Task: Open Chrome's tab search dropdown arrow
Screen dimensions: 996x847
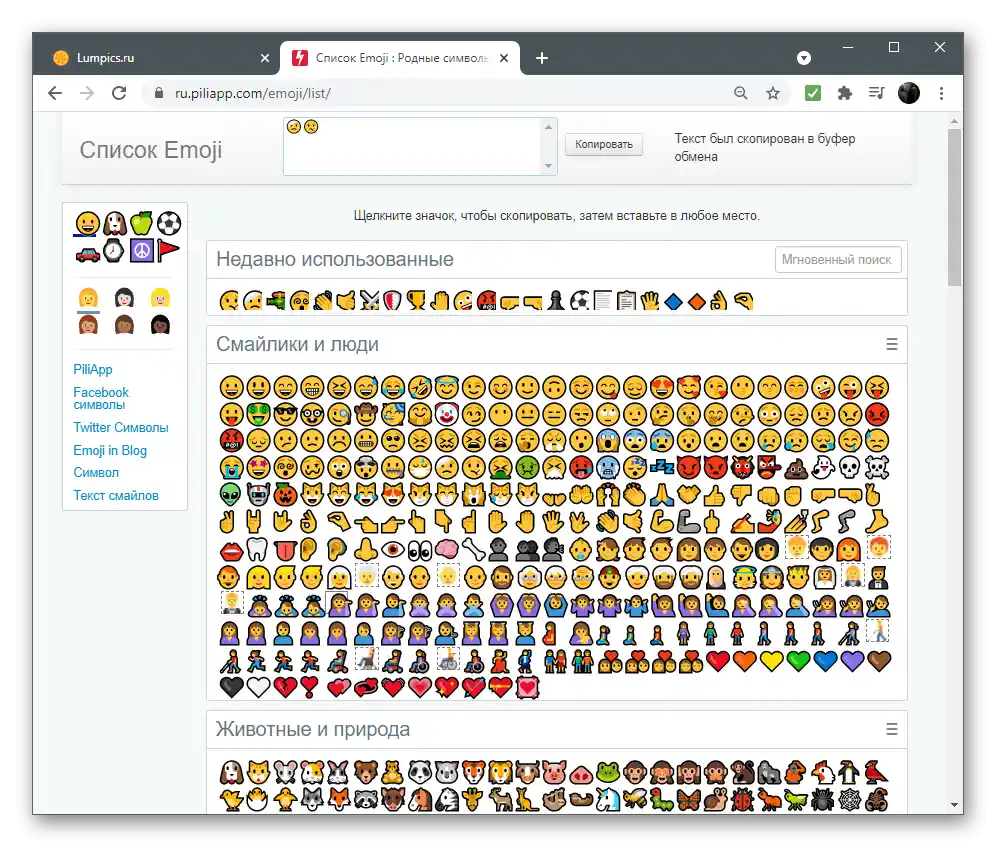Action: (804, 58)
